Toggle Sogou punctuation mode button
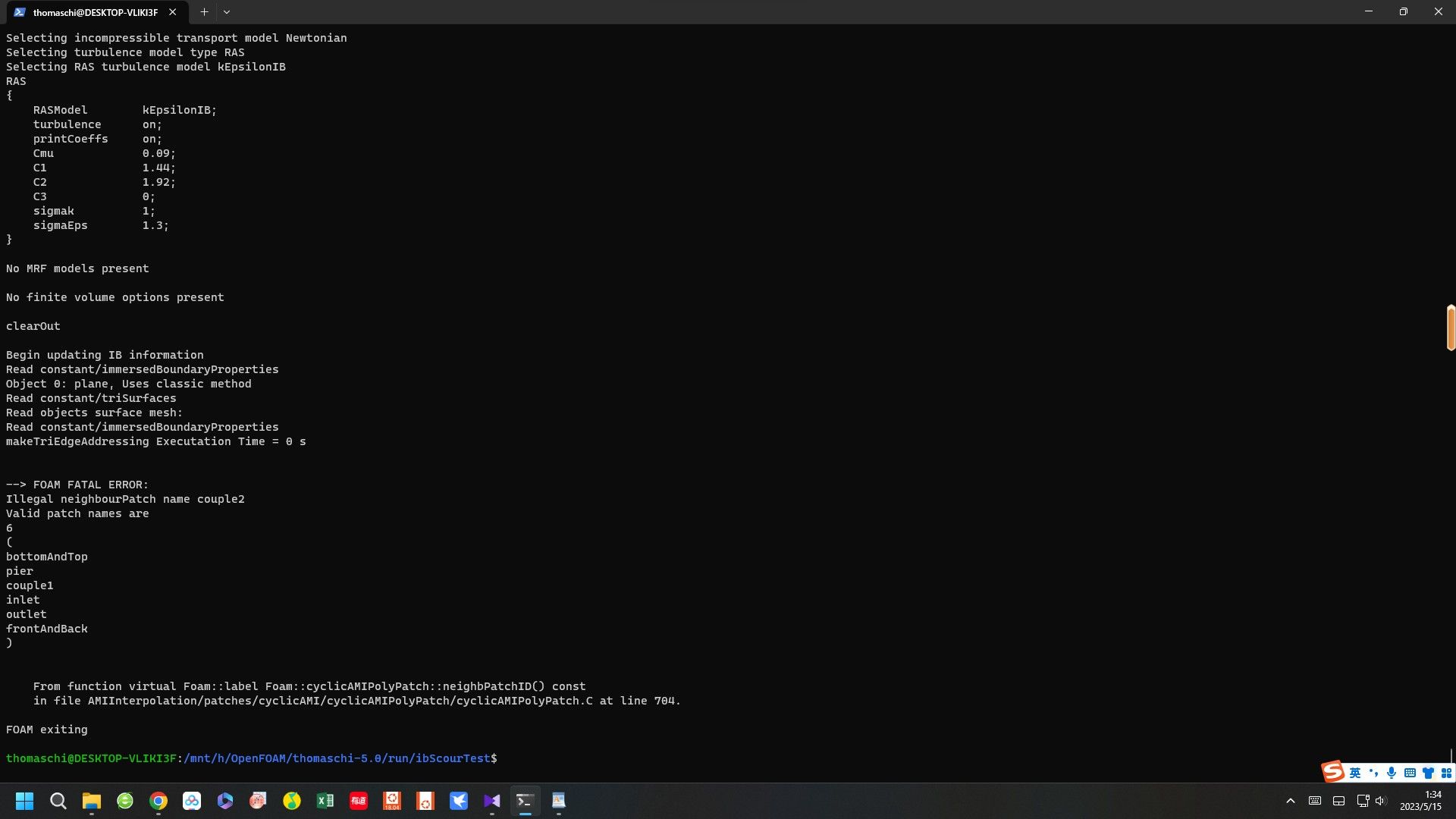 pyautogui.click(x=1373, y=773)
